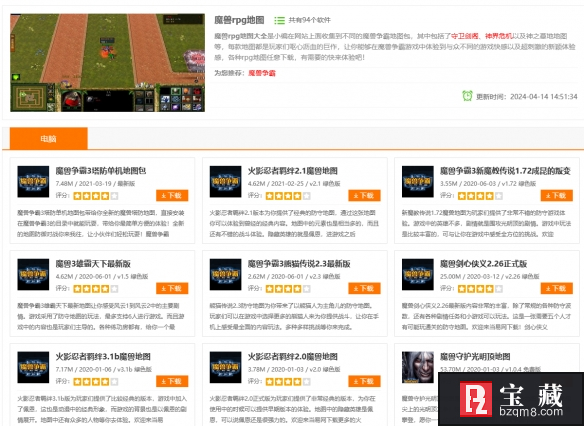The image size is (584, 426).
Task: Click the 魔兽守护光明顶地图 character icon
Action: coord(418,367)
